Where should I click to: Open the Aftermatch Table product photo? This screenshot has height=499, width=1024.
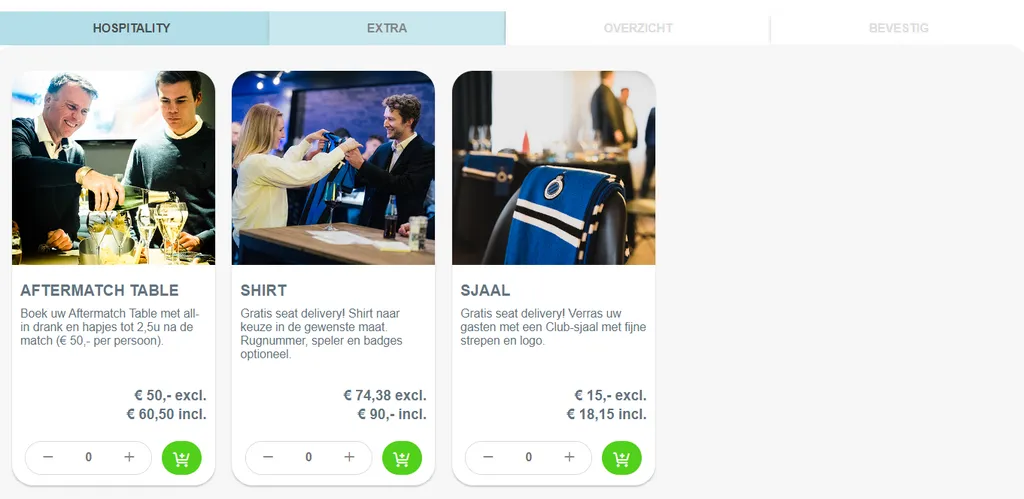(x=113, y=168)
